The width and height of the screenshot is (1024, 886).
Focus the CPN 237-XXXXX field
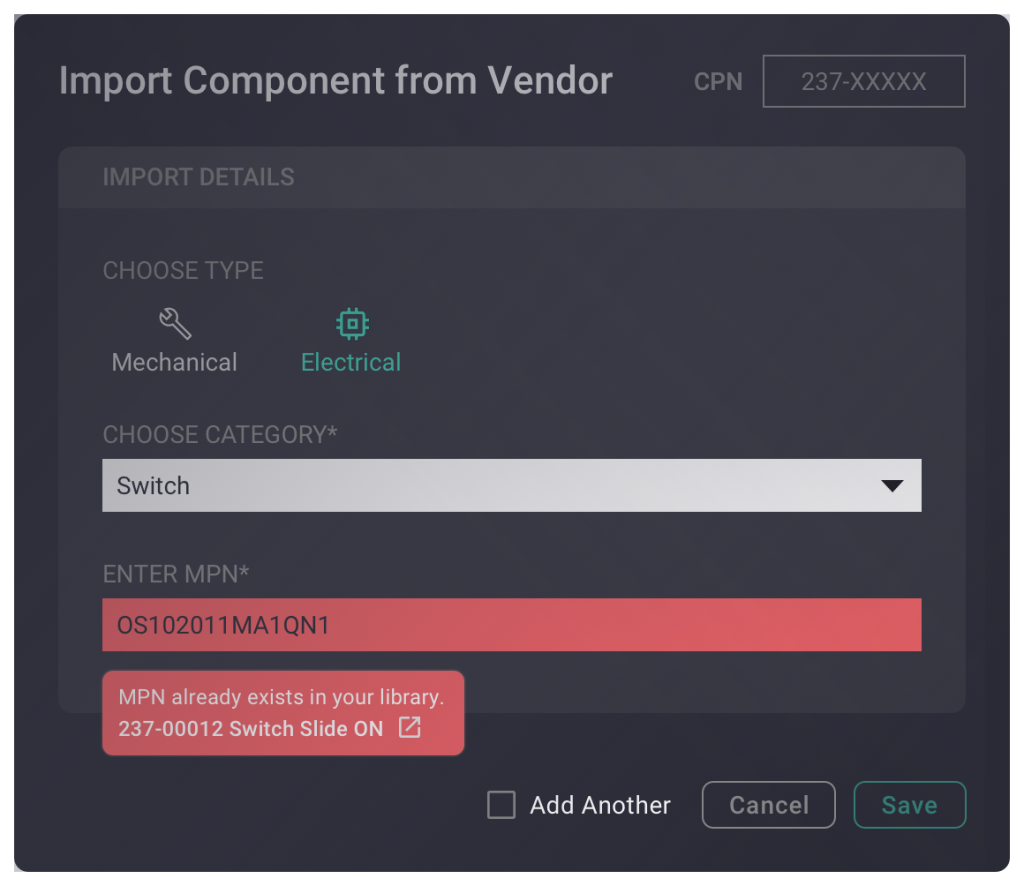click(863, 81)
